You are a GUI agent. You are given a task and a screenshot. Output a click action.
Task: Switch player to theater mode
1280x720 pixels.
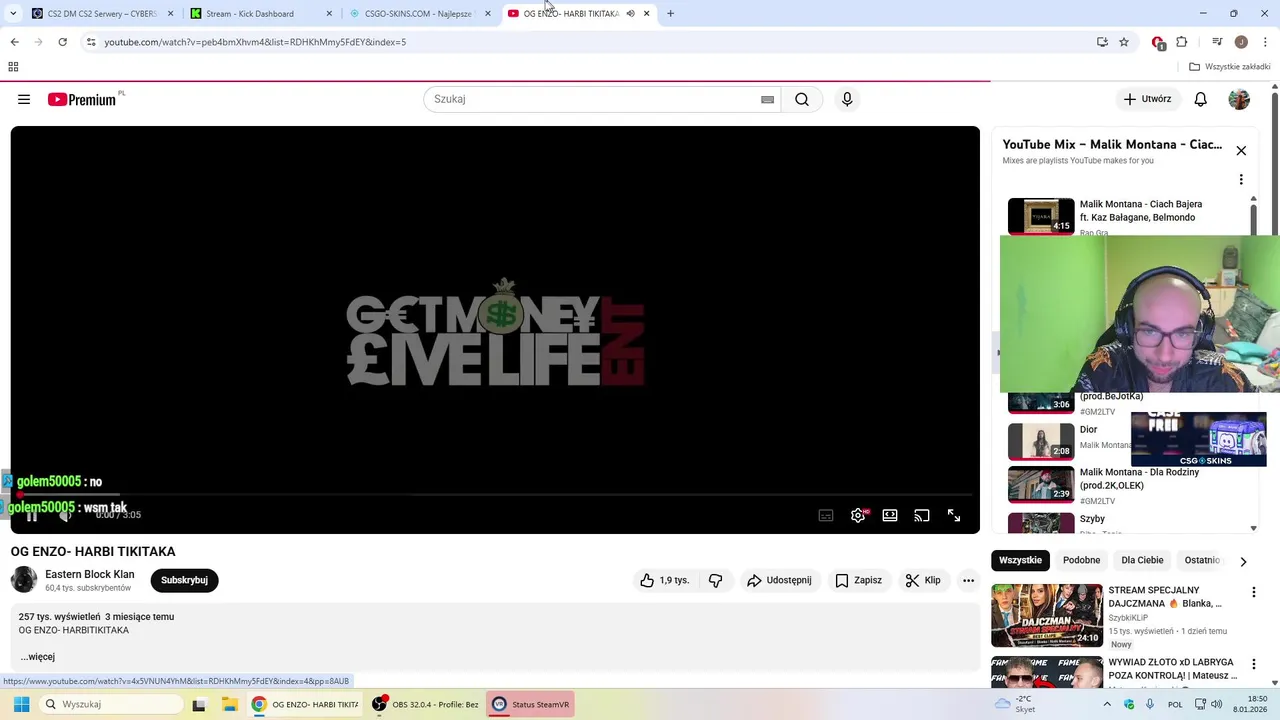click(x=890, y=515)
